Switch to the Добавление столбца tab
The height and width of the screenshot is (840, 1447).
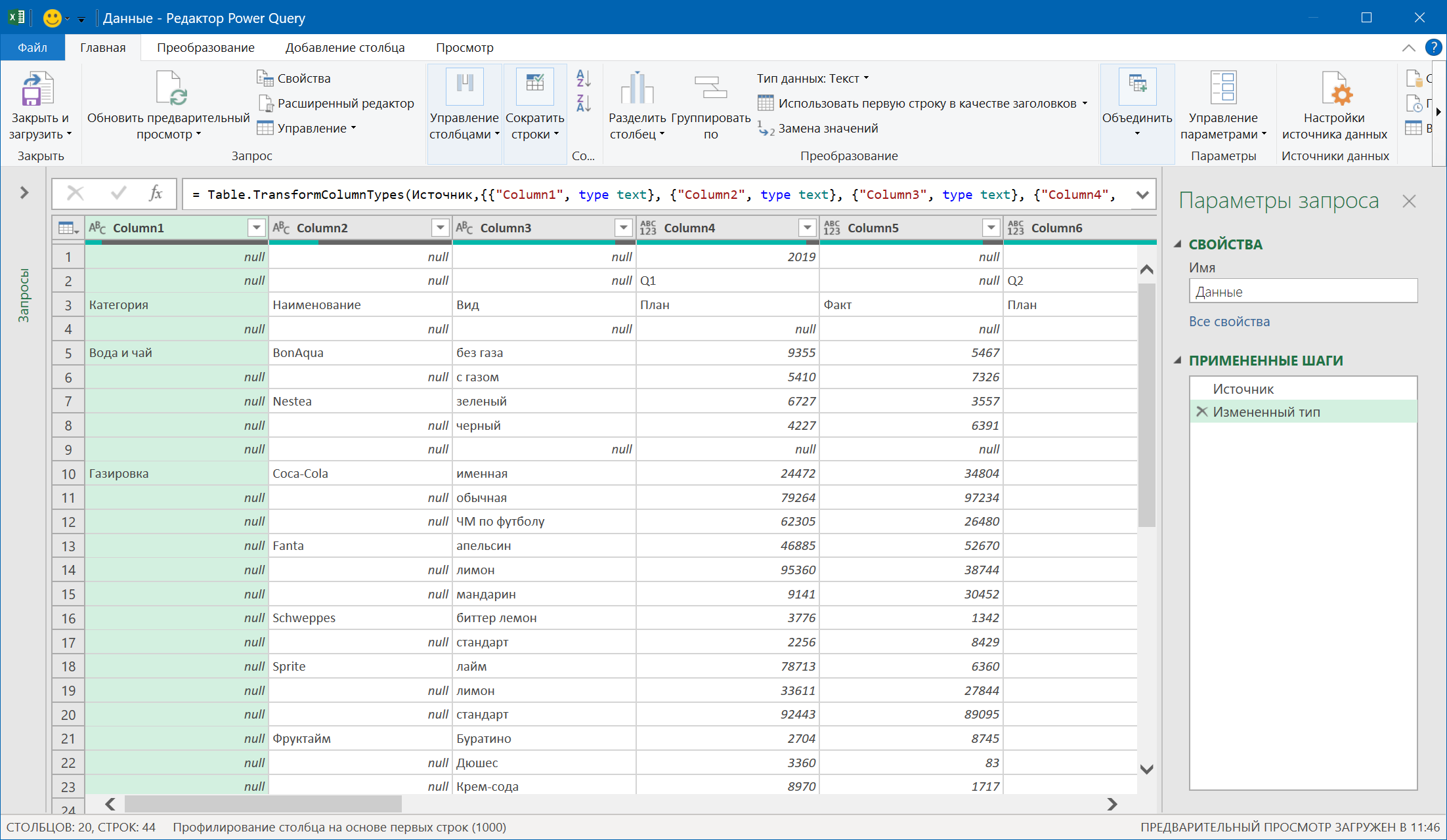(x=345, y=47)
